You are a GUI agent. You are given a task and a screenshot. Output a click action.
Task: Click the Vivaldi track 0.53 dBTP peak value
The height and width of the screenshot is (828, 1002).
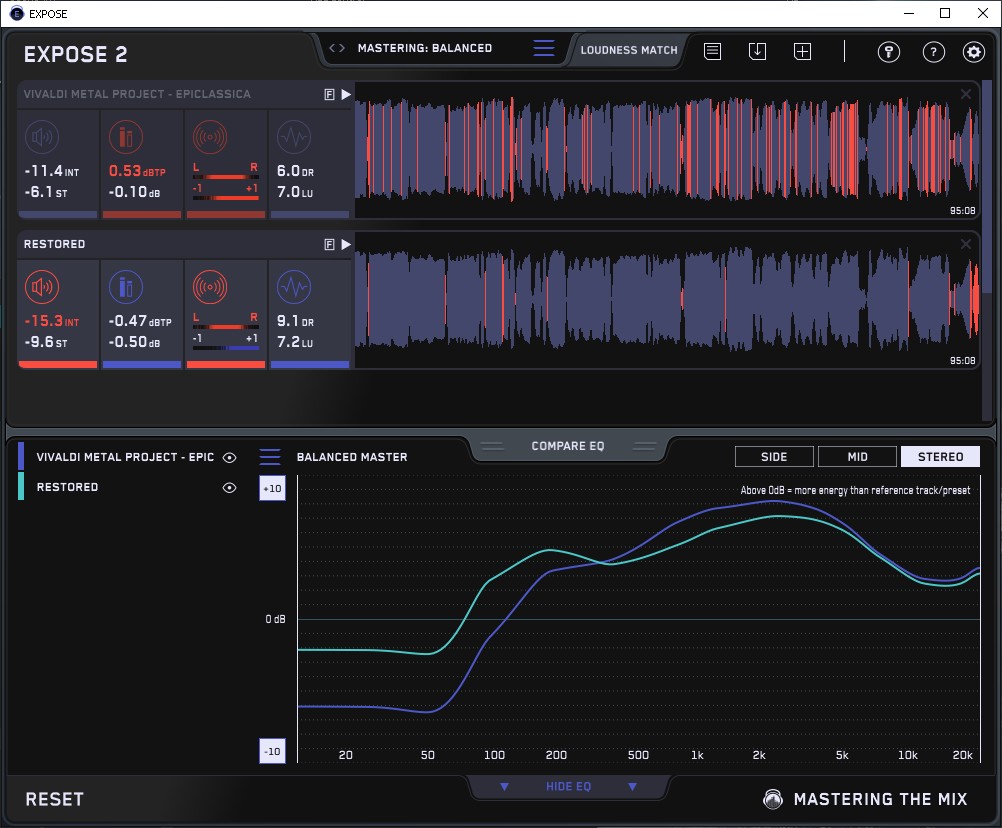point(137,171)
